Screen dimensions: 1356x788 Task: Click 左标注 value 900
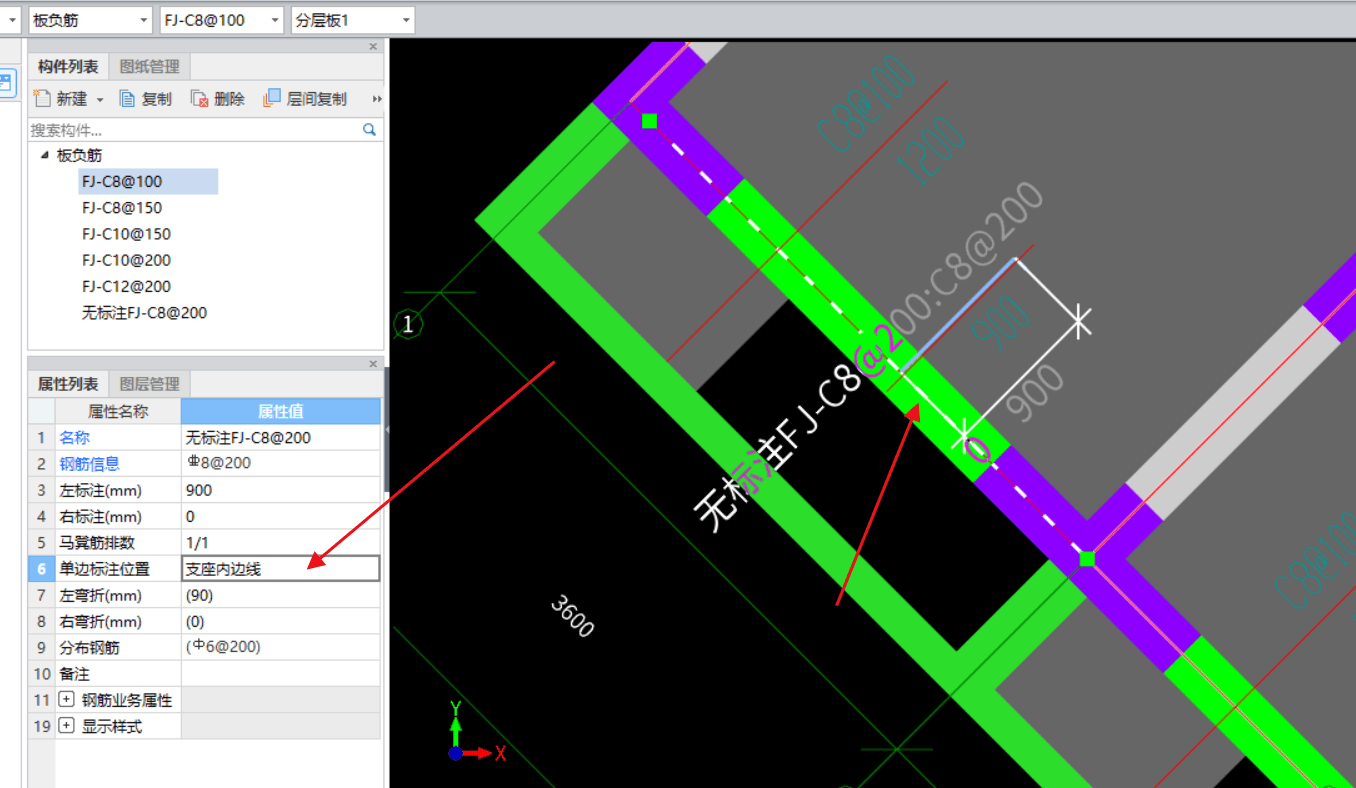(x=281, y=490)
